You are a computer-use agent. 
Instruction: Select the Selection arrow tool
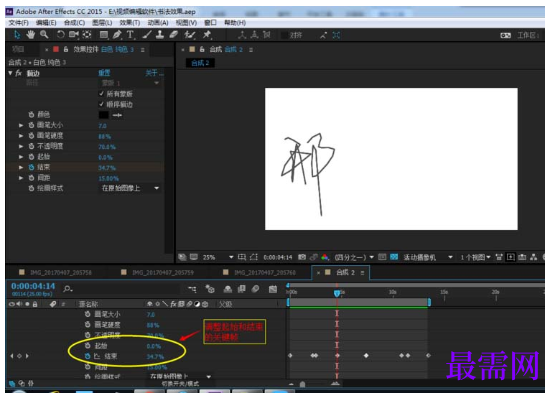pyautogui.click(x=17, y=35)
